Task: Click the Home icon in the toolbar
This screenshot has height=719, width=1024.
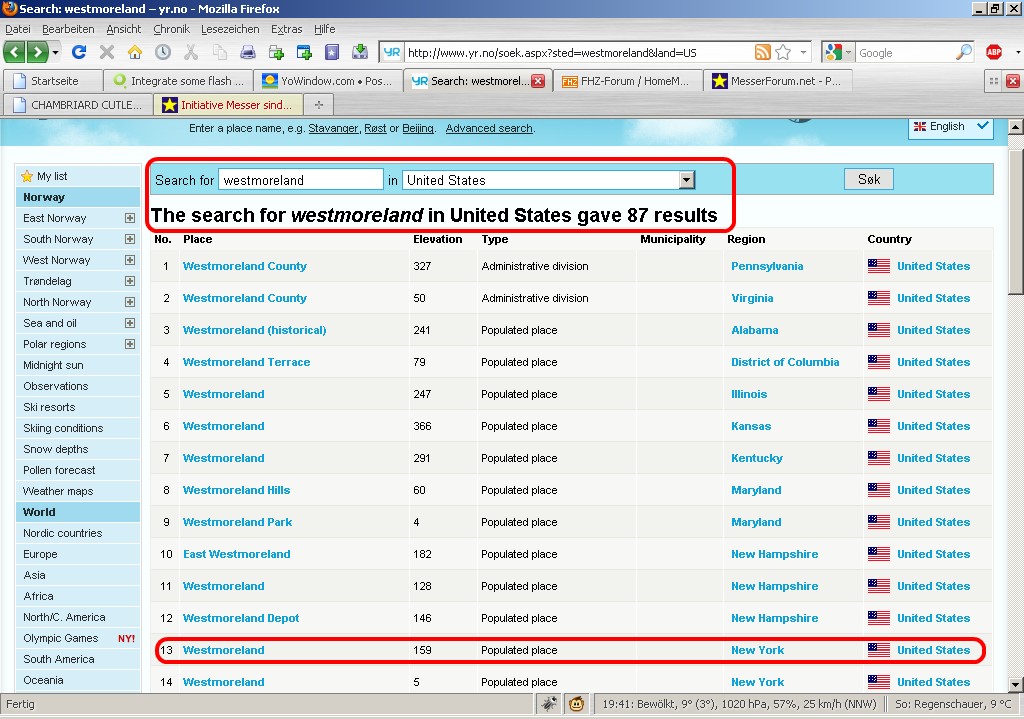Action: (x=134, y=52)
